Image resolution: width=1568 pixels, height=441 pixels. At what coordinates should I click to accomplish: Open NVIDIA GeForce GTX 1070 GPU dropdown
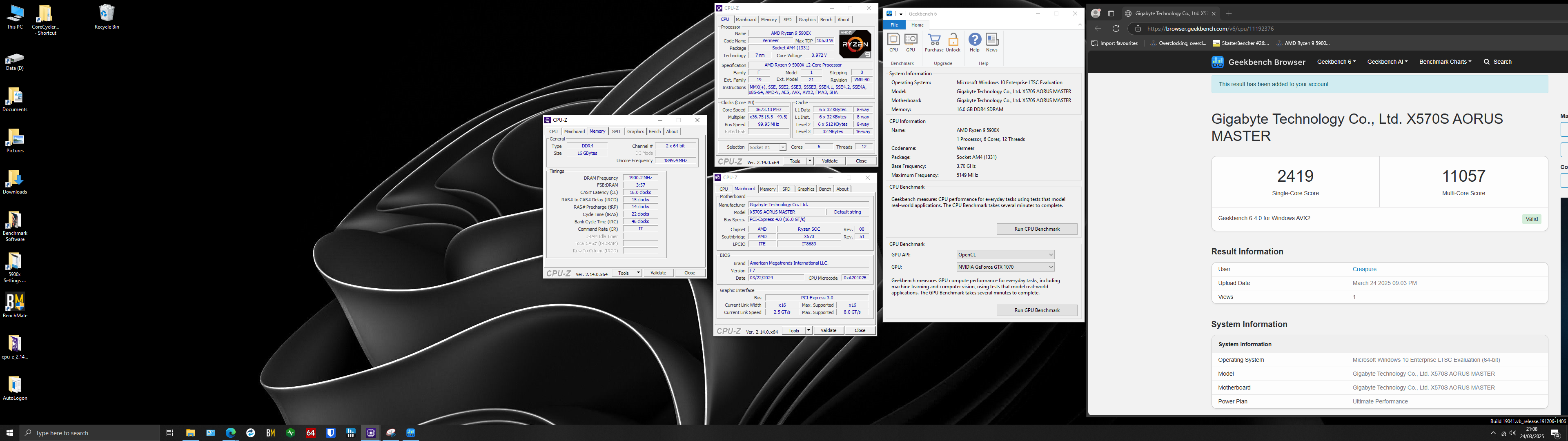tap(1005, 267)
